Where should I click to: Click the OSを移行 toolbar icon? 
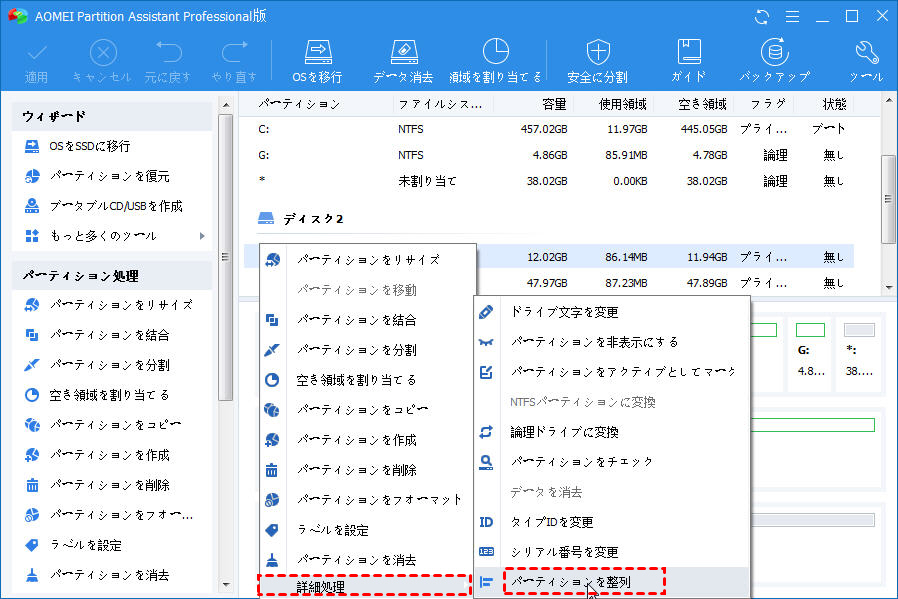click(x=317, y=61)
